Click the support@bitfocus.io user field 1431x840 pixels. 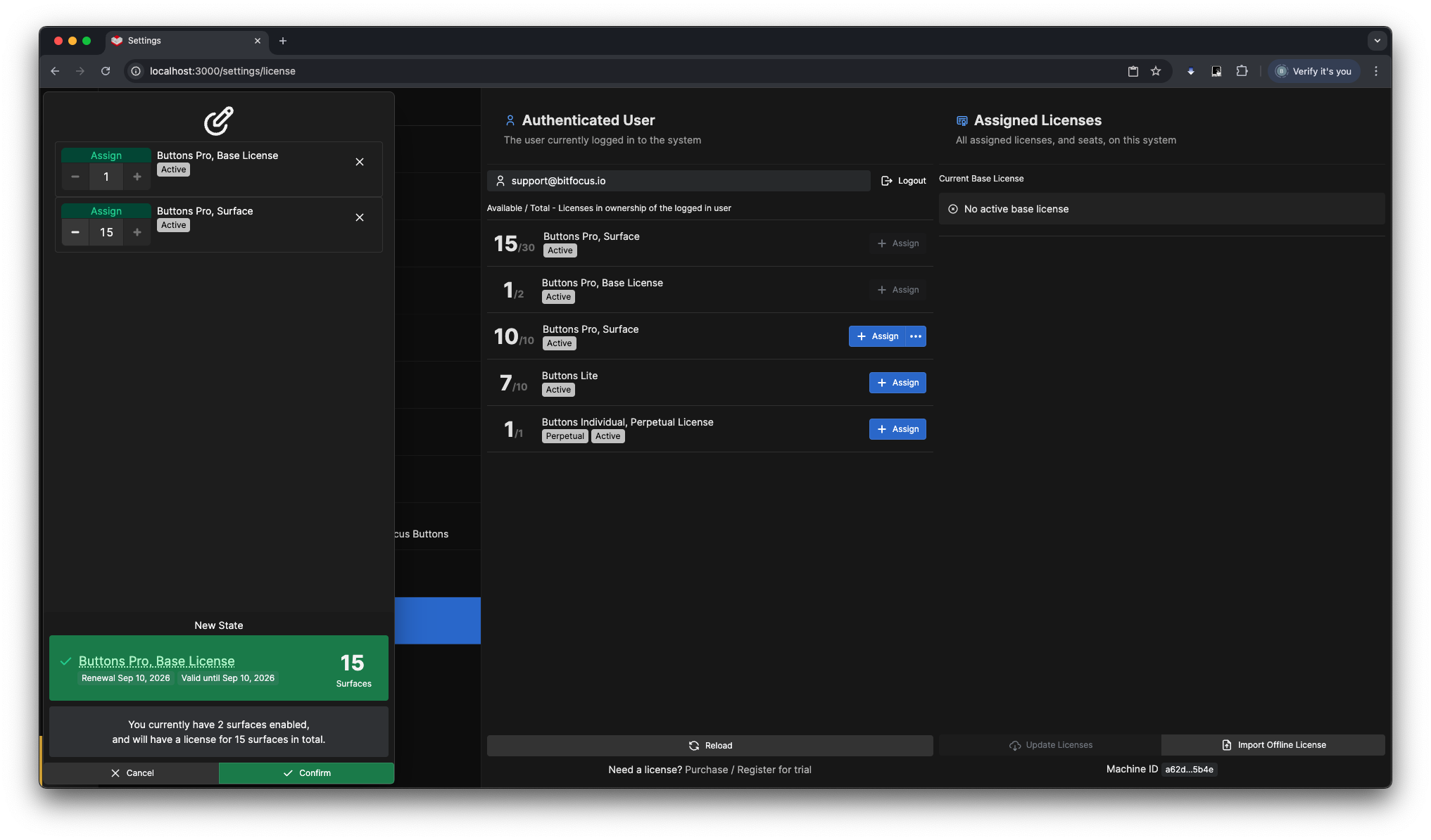click(679, 181)
